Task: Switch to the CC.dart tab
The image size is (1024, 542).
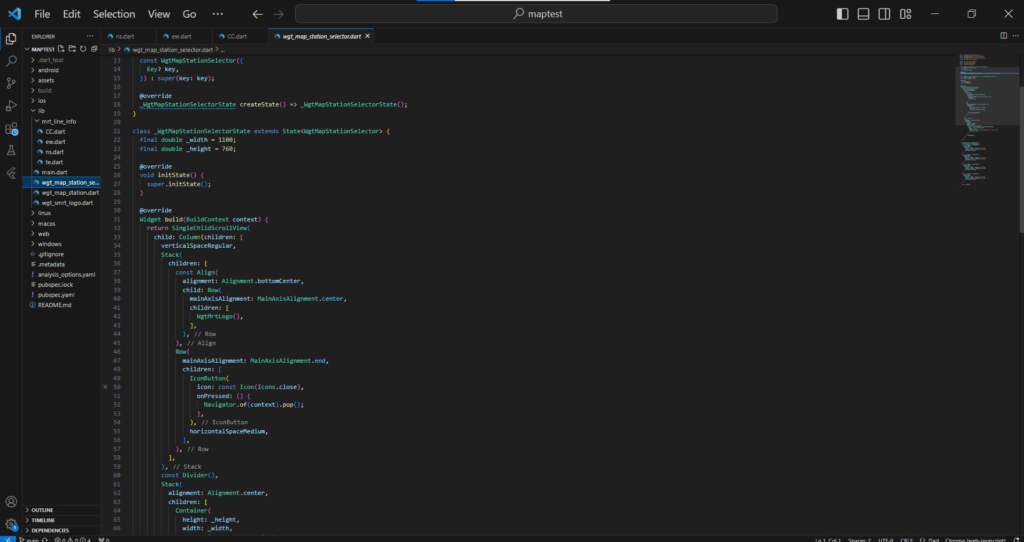Action: (233, 35)
